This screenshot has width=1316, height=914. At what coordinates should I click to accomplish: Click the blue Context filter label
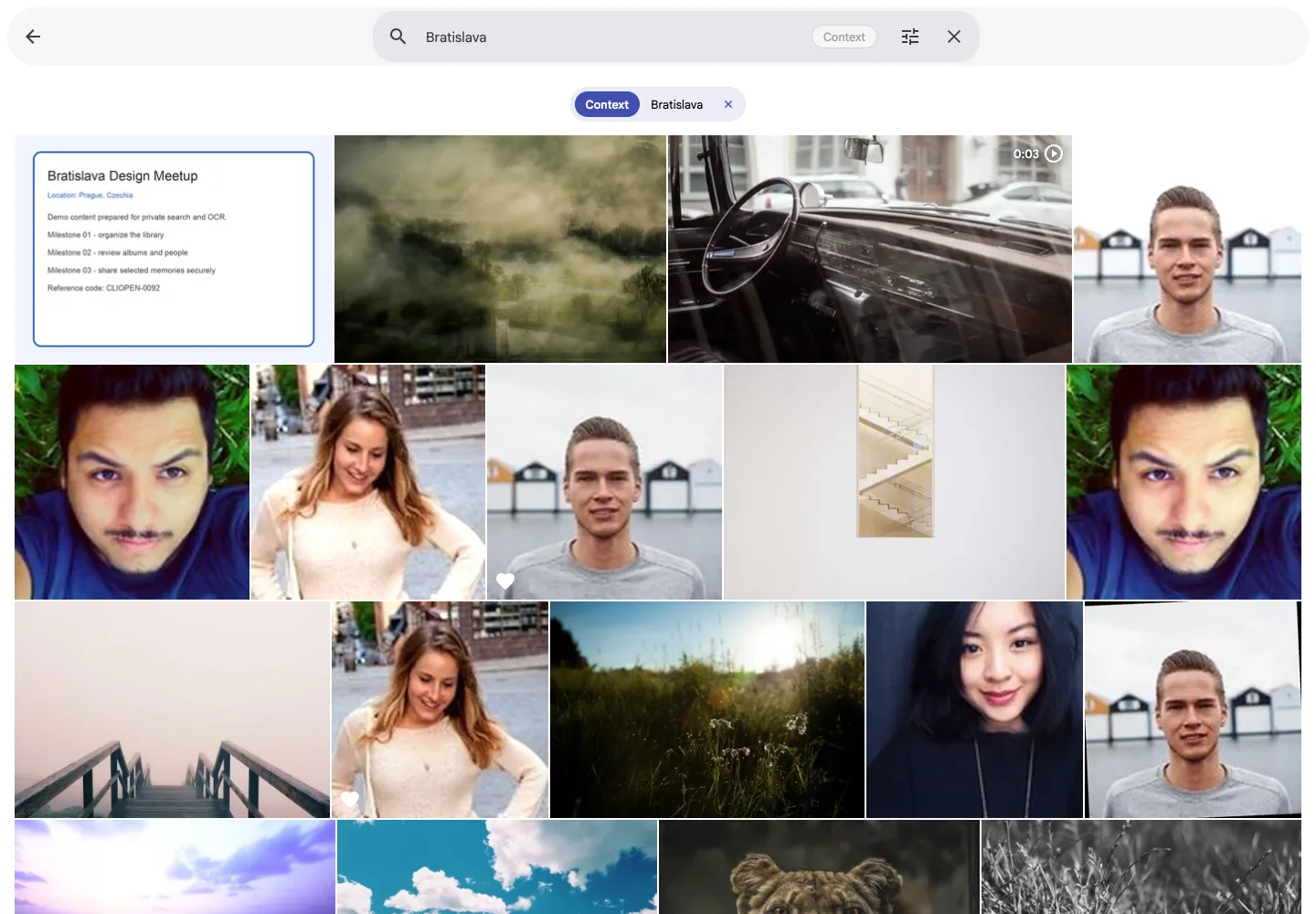607,104
